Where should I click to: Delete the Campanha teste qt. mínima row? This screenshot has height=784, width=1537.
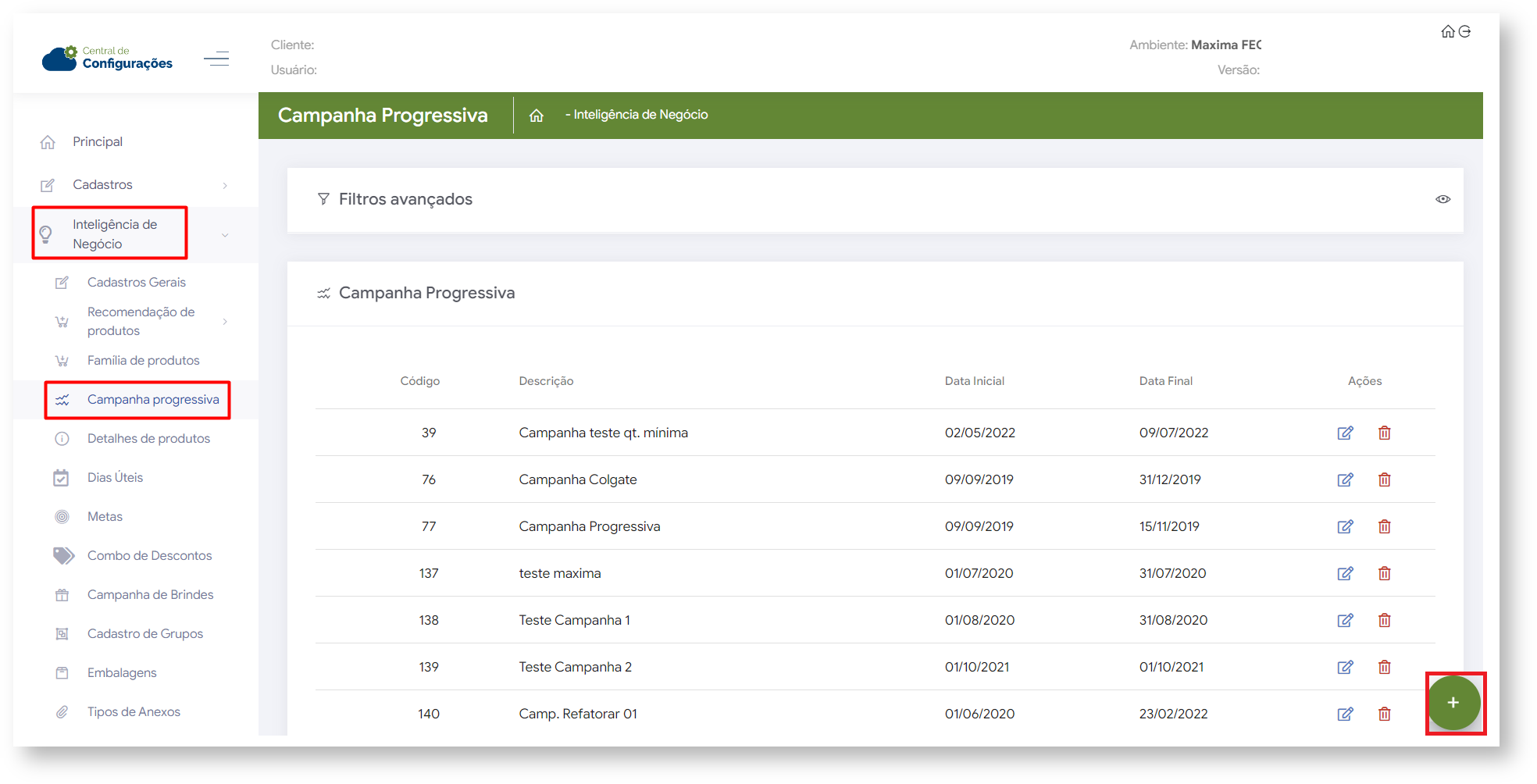point(1384,433)
